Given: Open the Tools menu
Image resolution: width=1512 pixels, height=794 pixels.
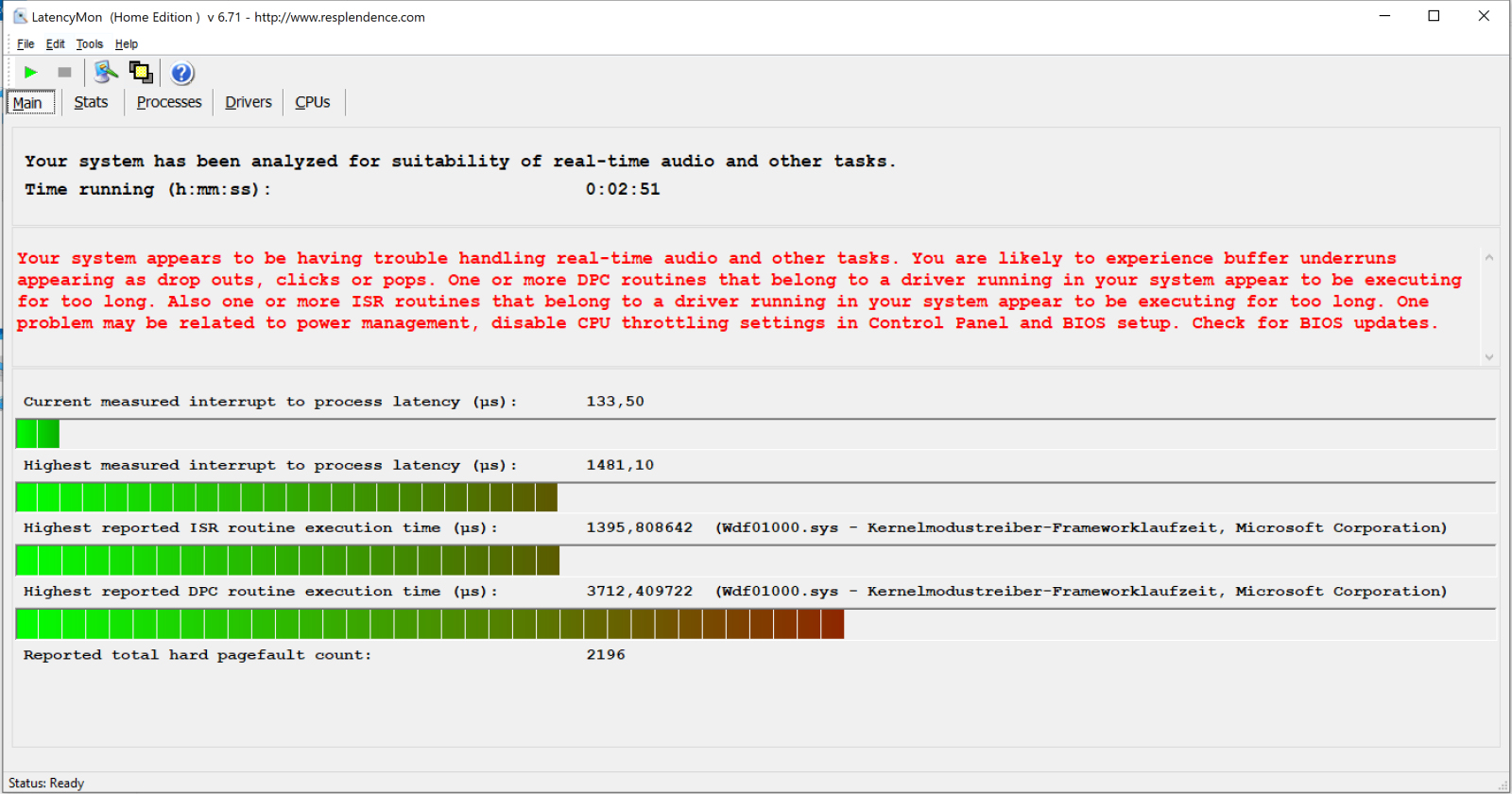Looking at the screenshot, I should tap(90, 43).
